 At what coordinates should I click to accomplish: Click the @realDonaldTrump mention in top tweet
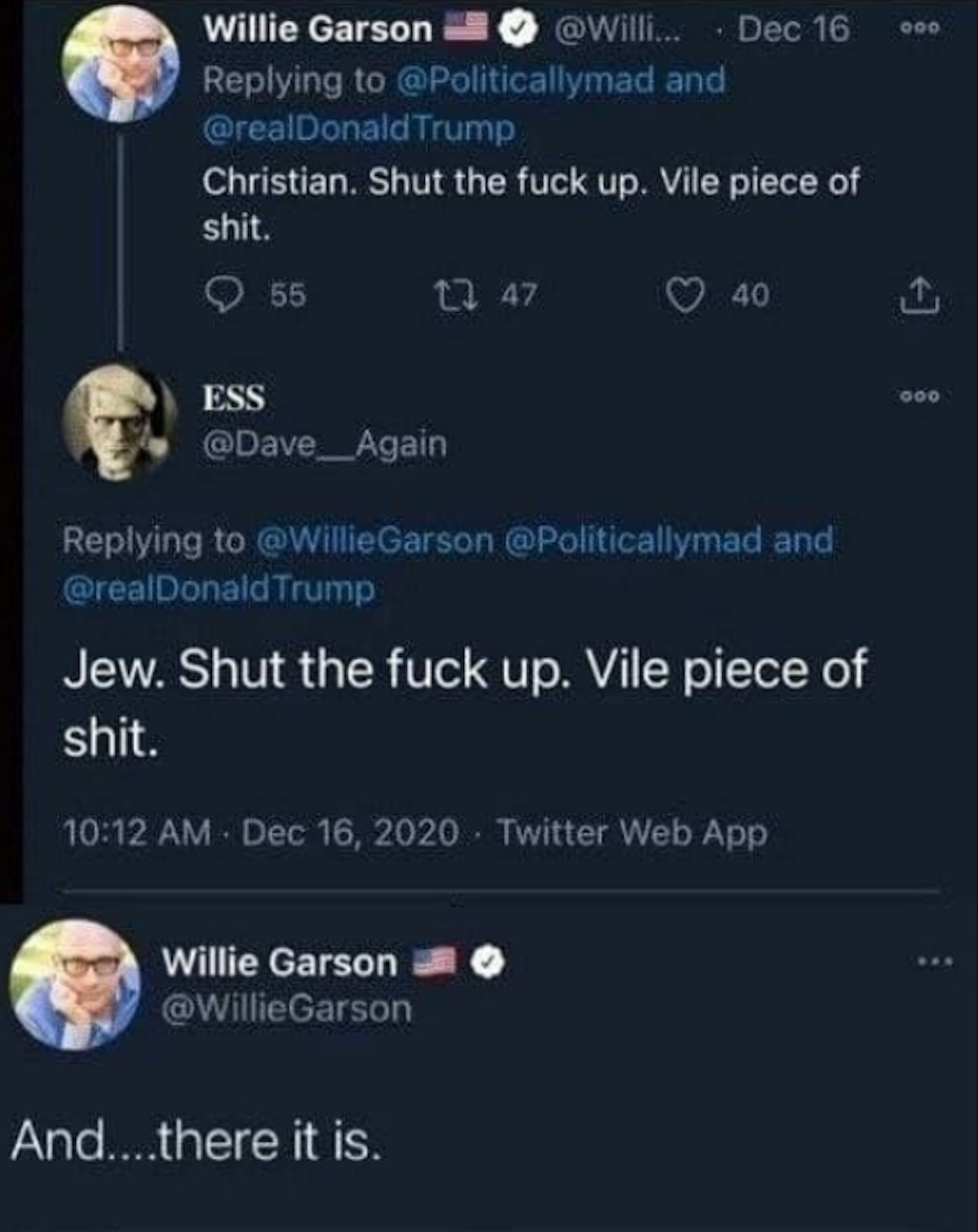pyautogui.click(x=359, y=130)
